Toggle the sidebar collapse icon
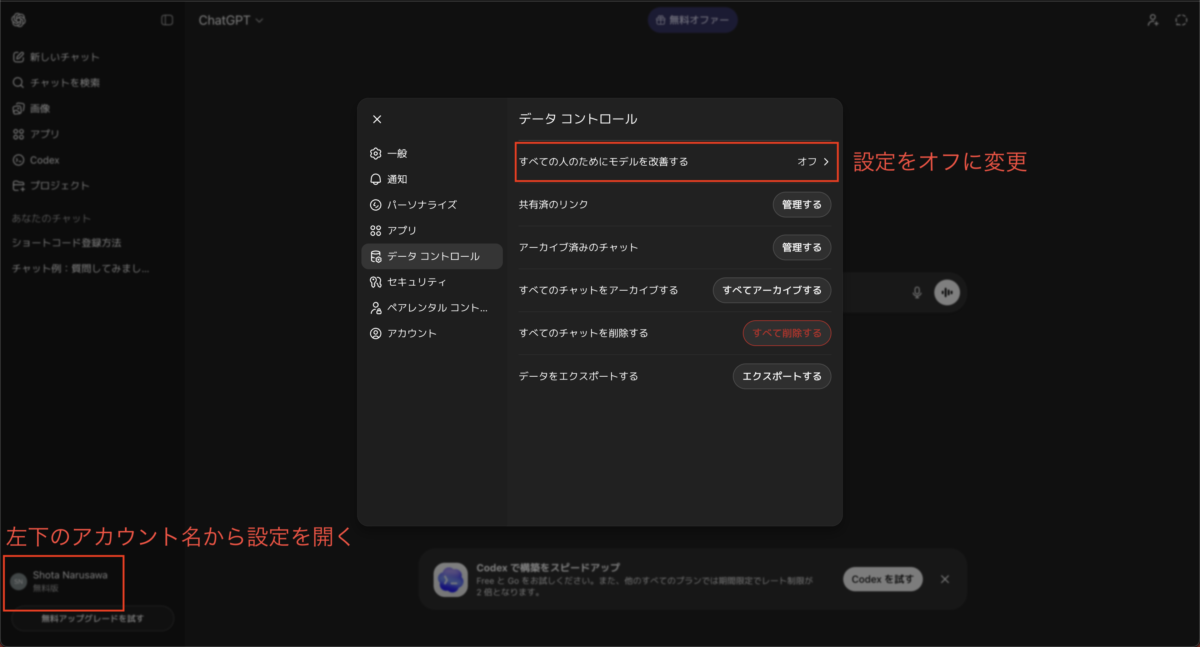 [167, 20]
